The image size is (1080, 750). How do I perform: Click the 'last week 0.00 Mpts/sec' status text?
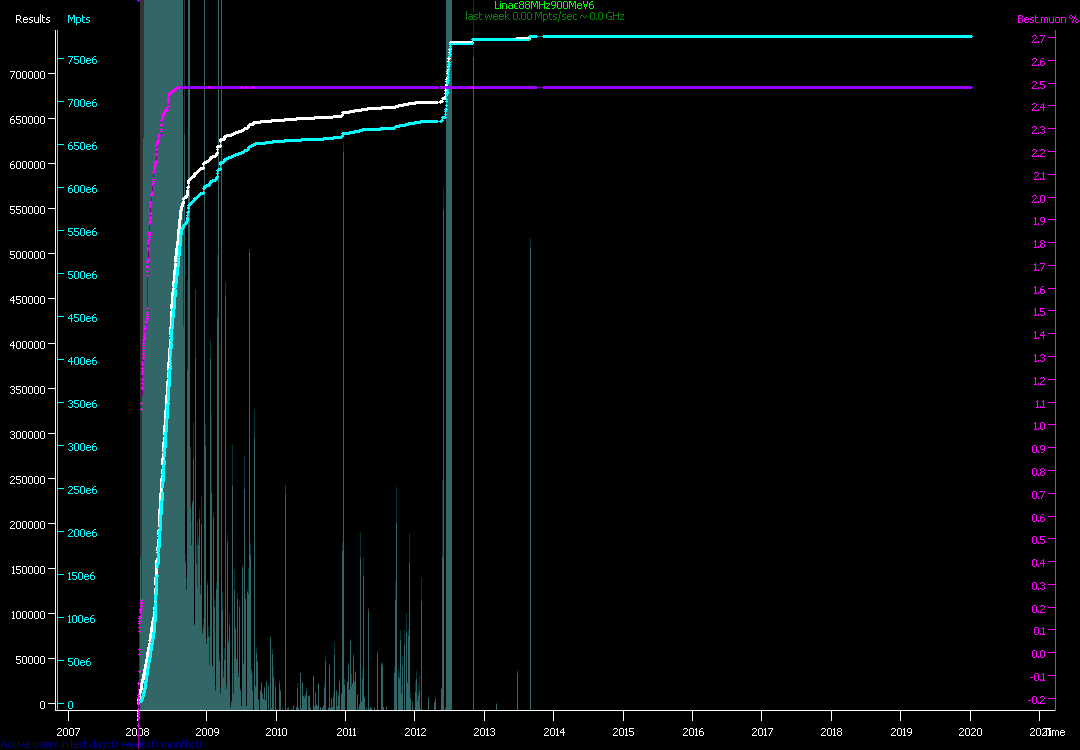point(544,17)
